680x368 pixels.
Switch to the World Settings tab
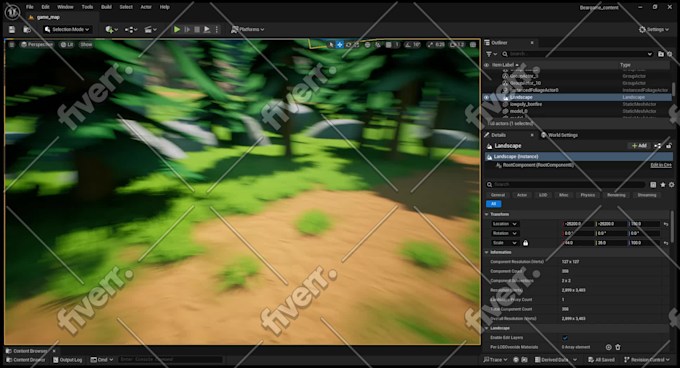click(559, 135)
